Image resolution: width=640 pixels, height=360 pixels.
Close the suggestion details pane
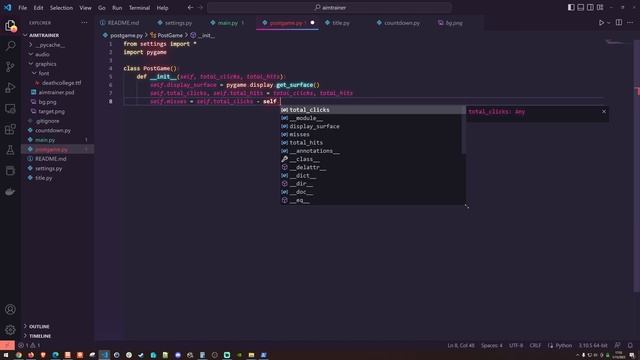[604, 111]
